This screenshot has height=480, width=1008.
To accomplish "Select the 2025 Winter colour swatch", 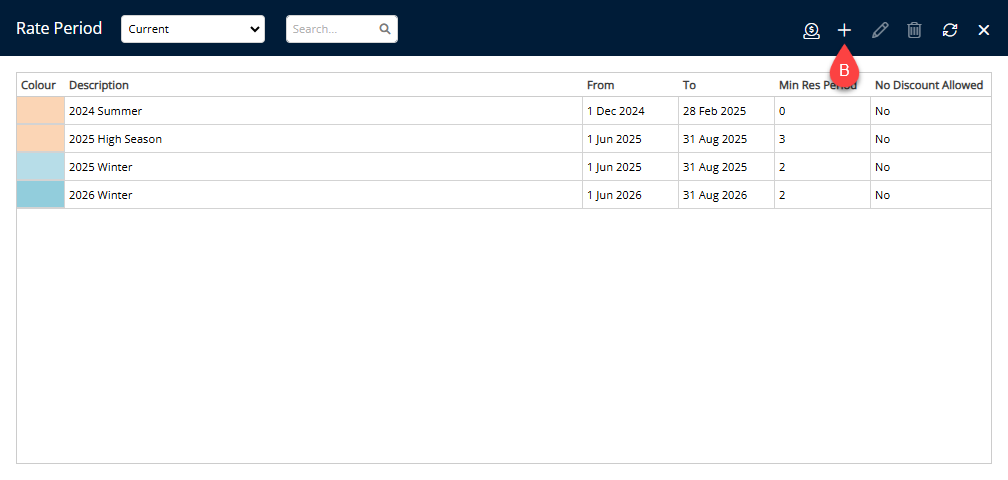I will 40,167.
